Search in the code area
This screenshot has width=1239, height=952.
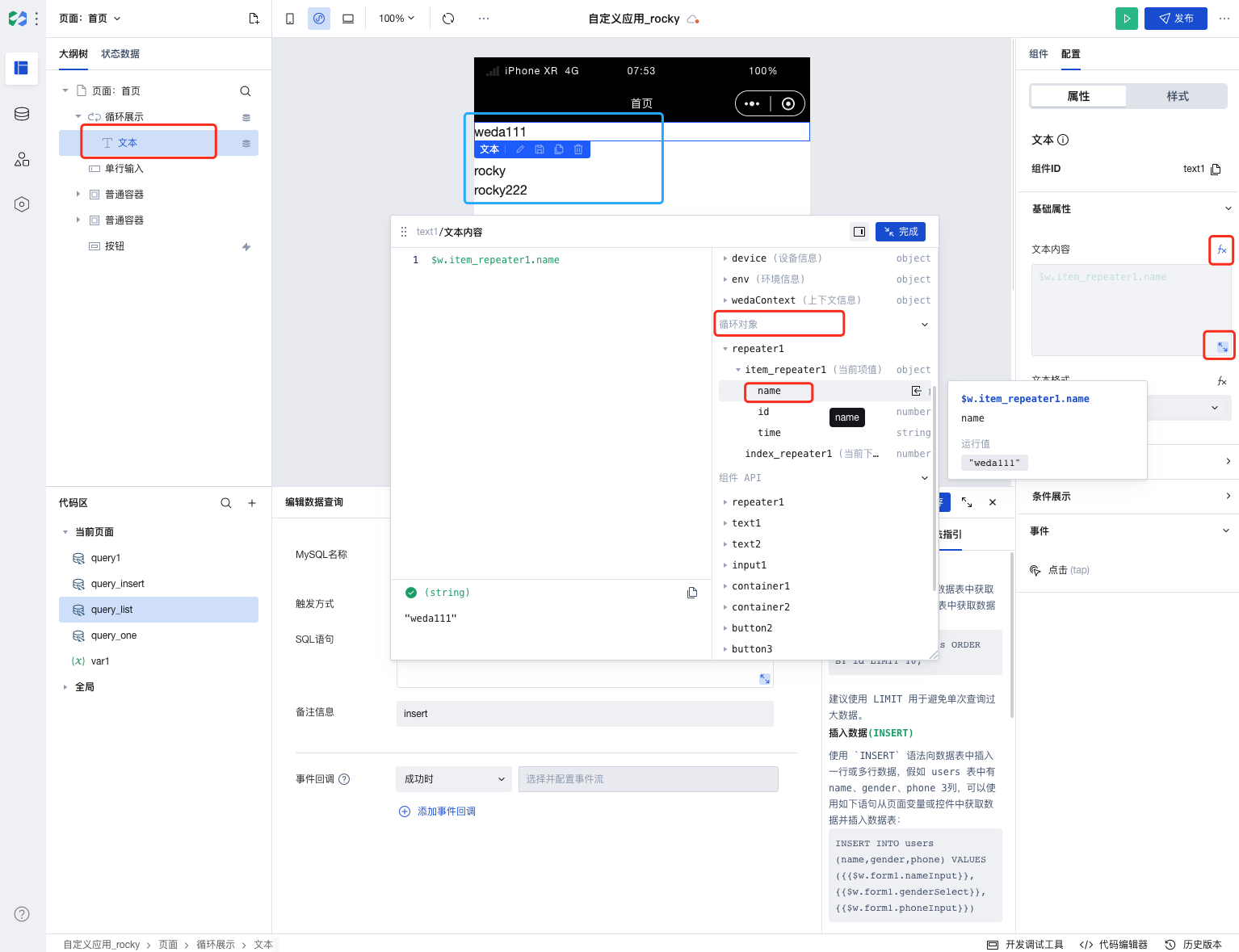(x=226, y=503)
